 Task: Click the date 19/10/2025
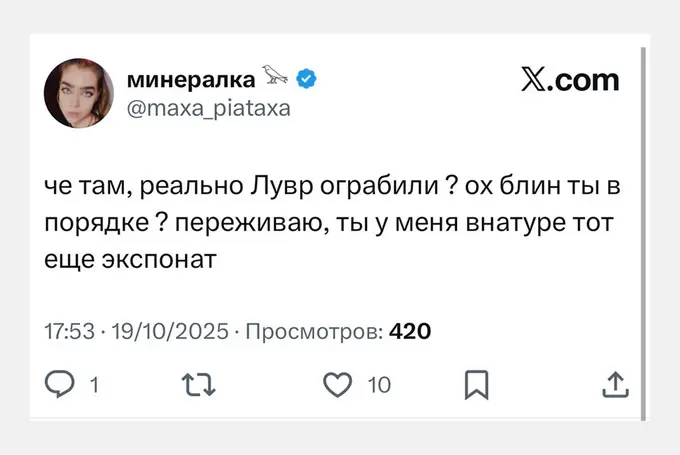165,331
